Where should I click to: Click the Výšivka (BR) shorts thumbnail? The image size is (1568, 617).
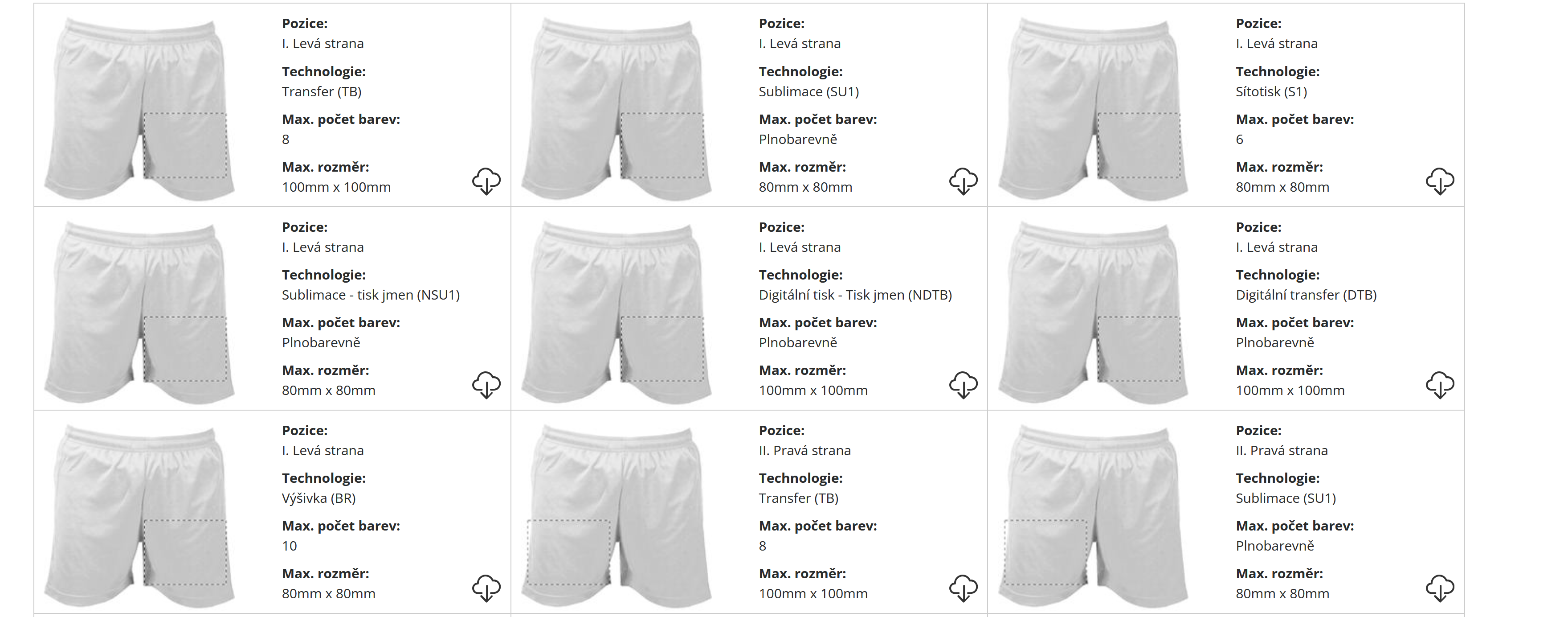tap(139, 514)
